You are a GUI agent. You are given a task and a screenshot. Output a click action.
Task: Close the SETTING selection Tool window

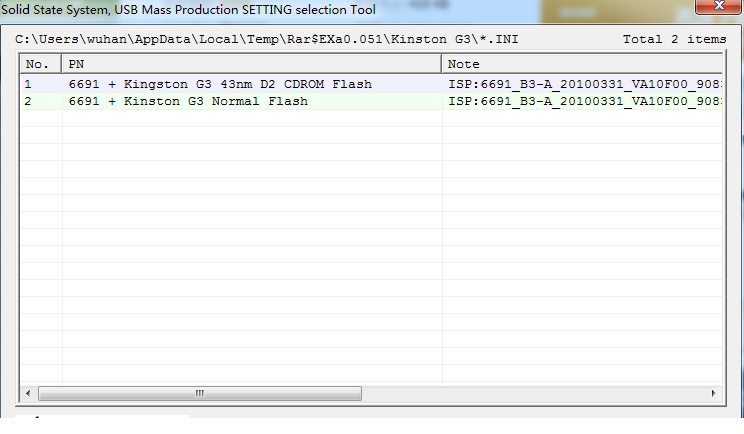tap(718, 9)
